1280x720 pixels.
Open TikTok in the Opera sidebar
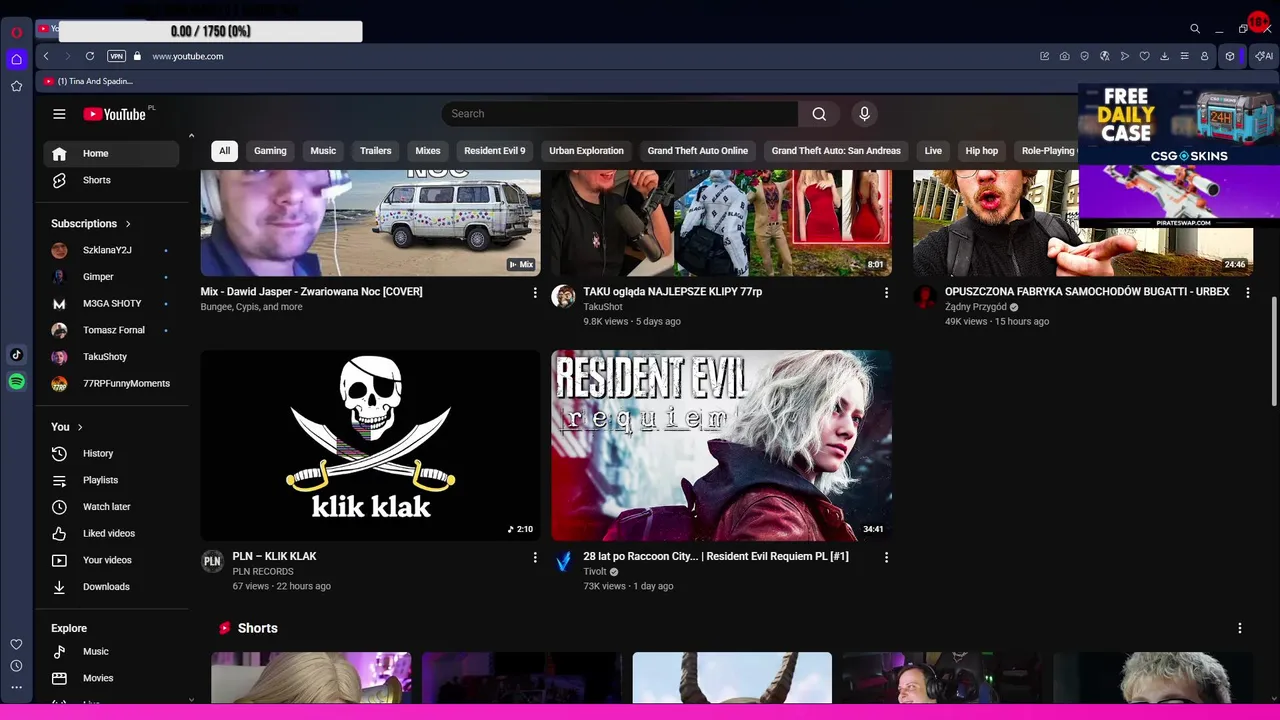16,354
